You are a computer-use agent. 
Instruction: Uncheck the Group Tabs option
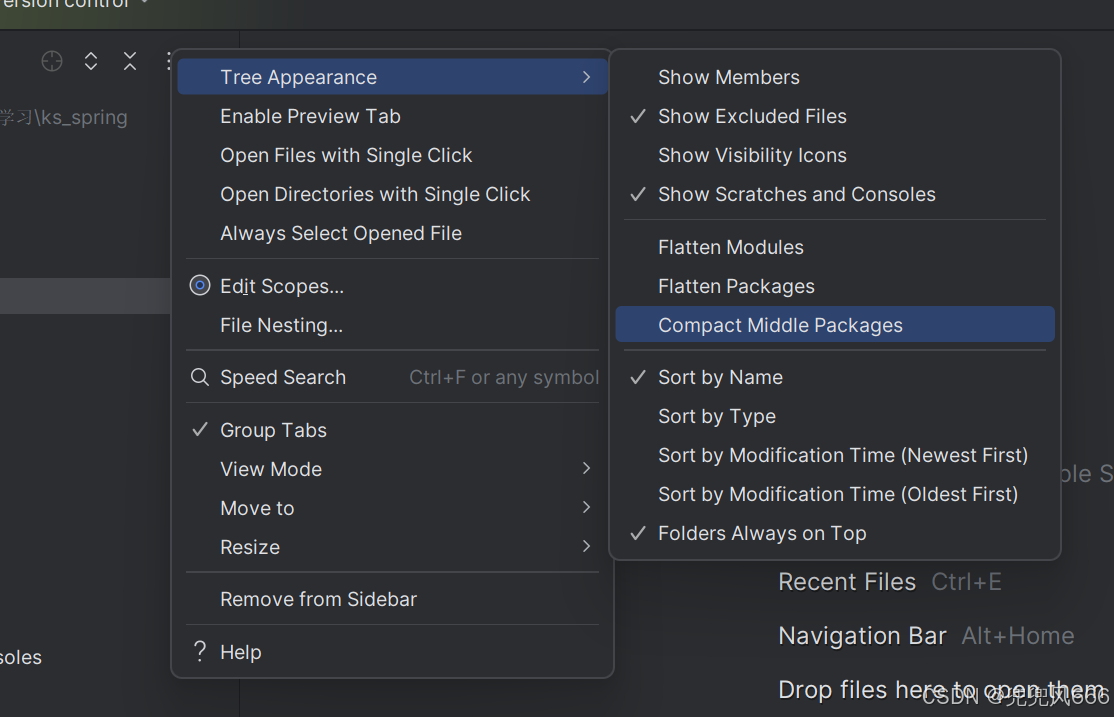(x=273, y=430)
